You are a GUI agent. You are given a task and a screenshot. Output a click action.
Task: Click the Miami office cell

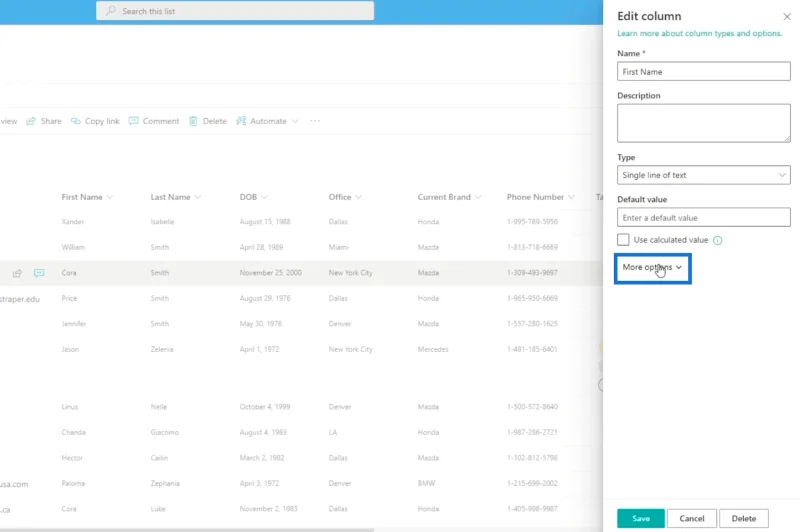(338, 247)
